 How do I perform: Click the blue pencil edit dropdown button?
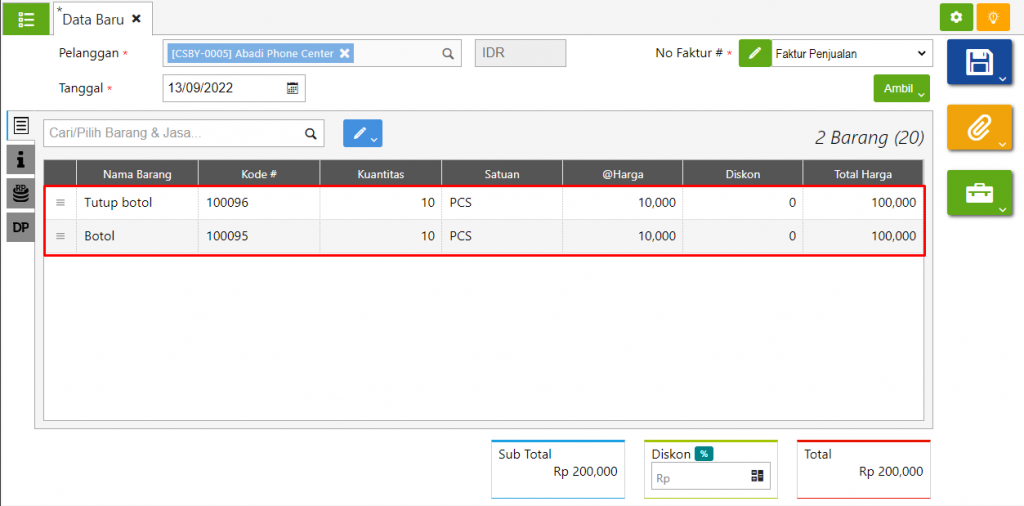(x=362, y=133)
